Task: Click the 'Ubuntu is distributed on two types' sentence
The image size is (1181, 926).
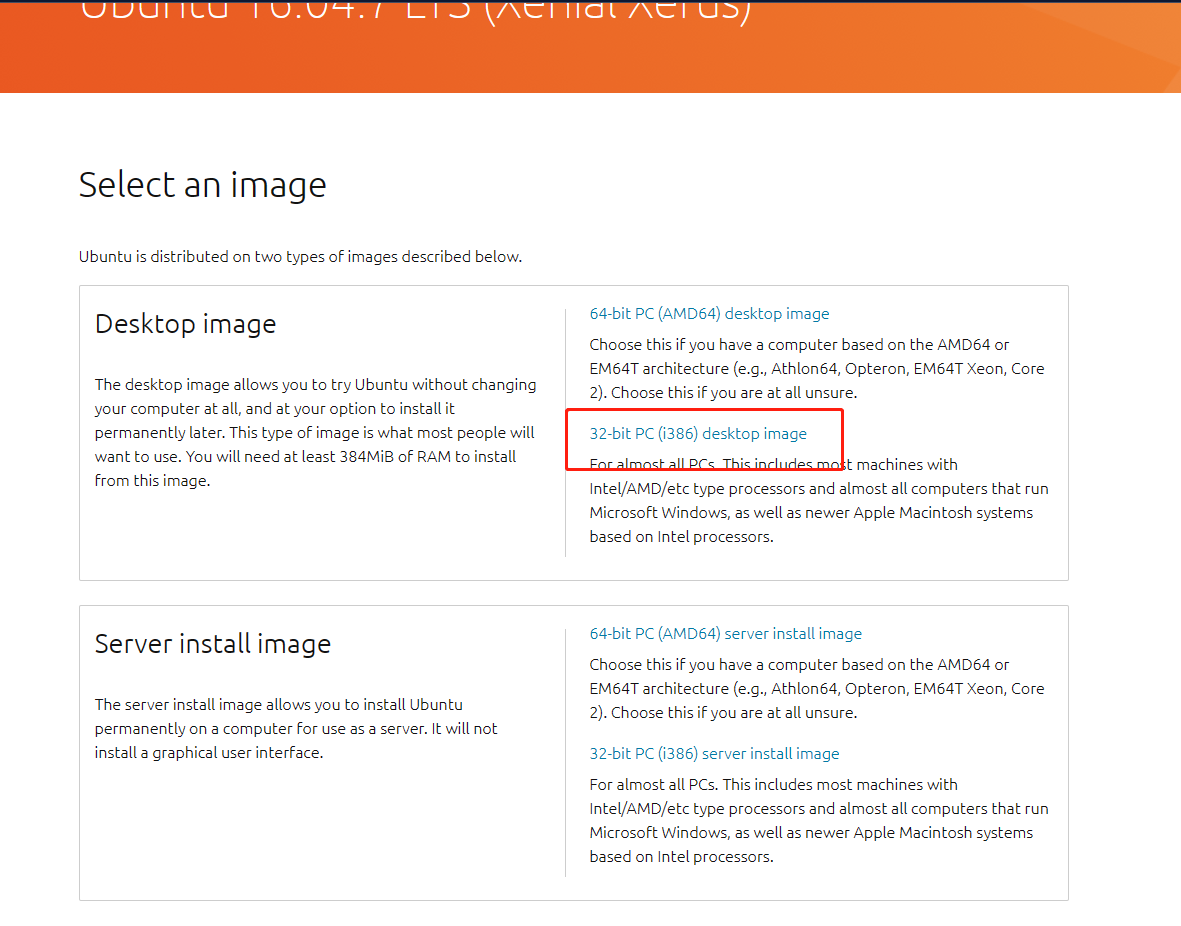Action: [x=301, y=257]
